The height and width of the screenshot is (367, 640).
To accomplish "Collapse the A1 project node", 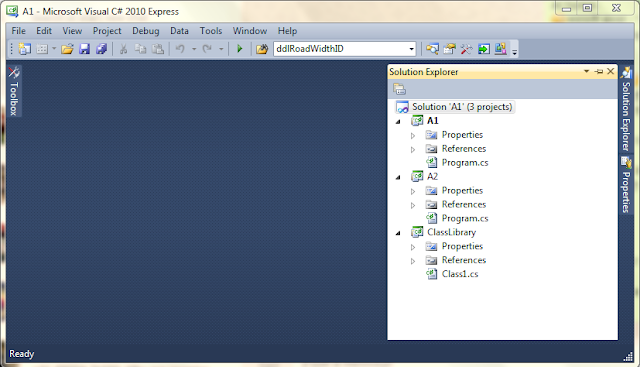I will click(398, 121).
